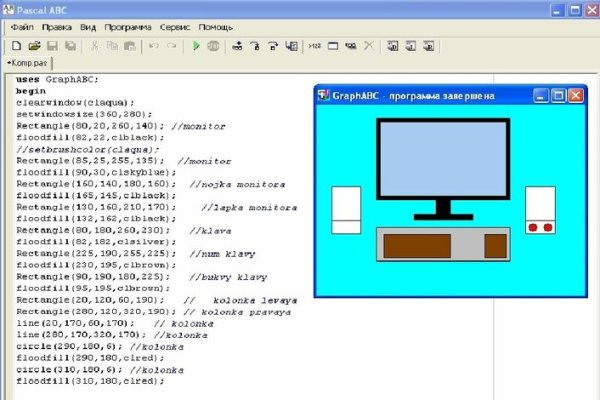Run the program with green play icon

197,46
